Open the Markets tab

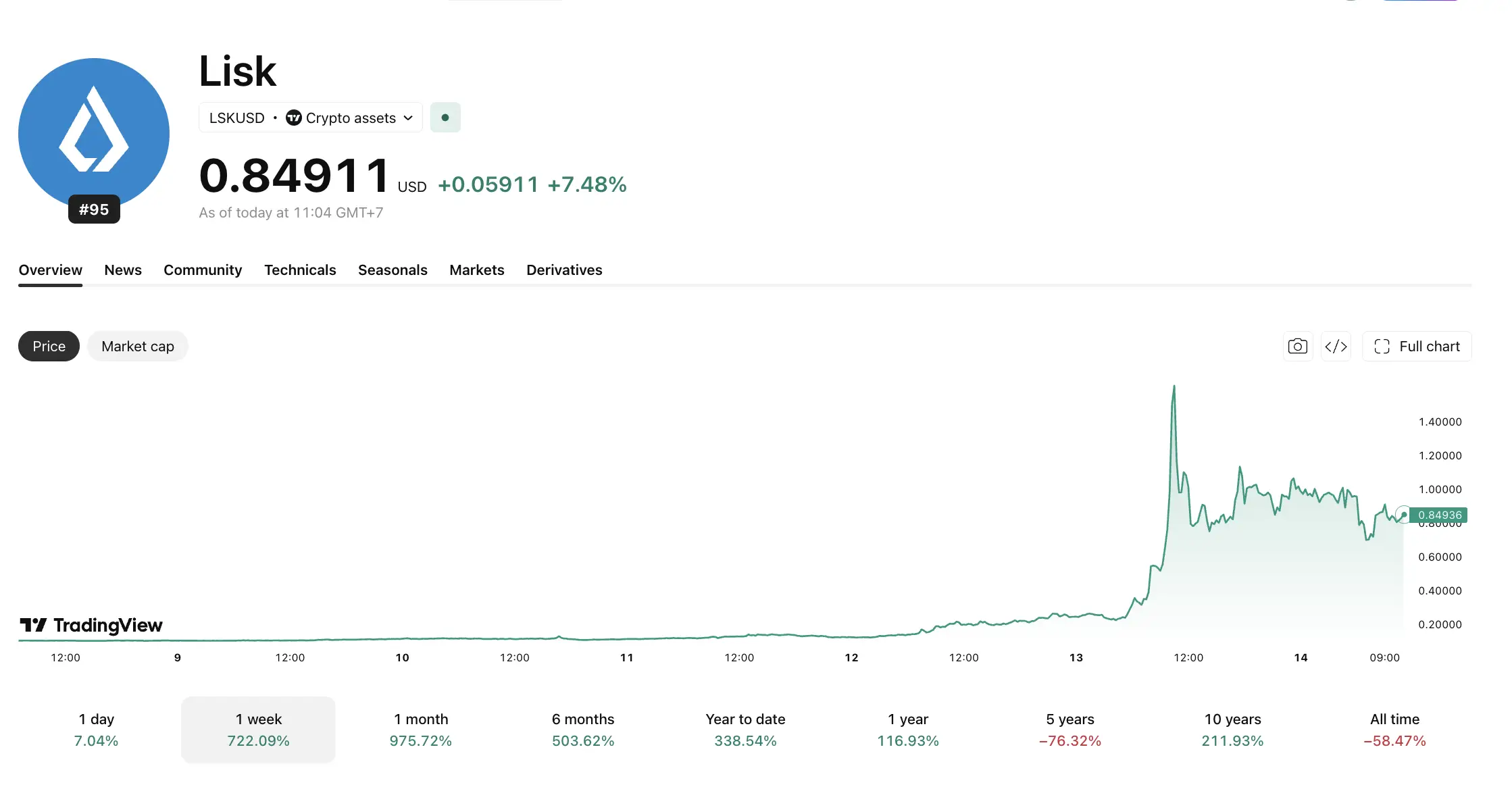(x=477, y=270)
